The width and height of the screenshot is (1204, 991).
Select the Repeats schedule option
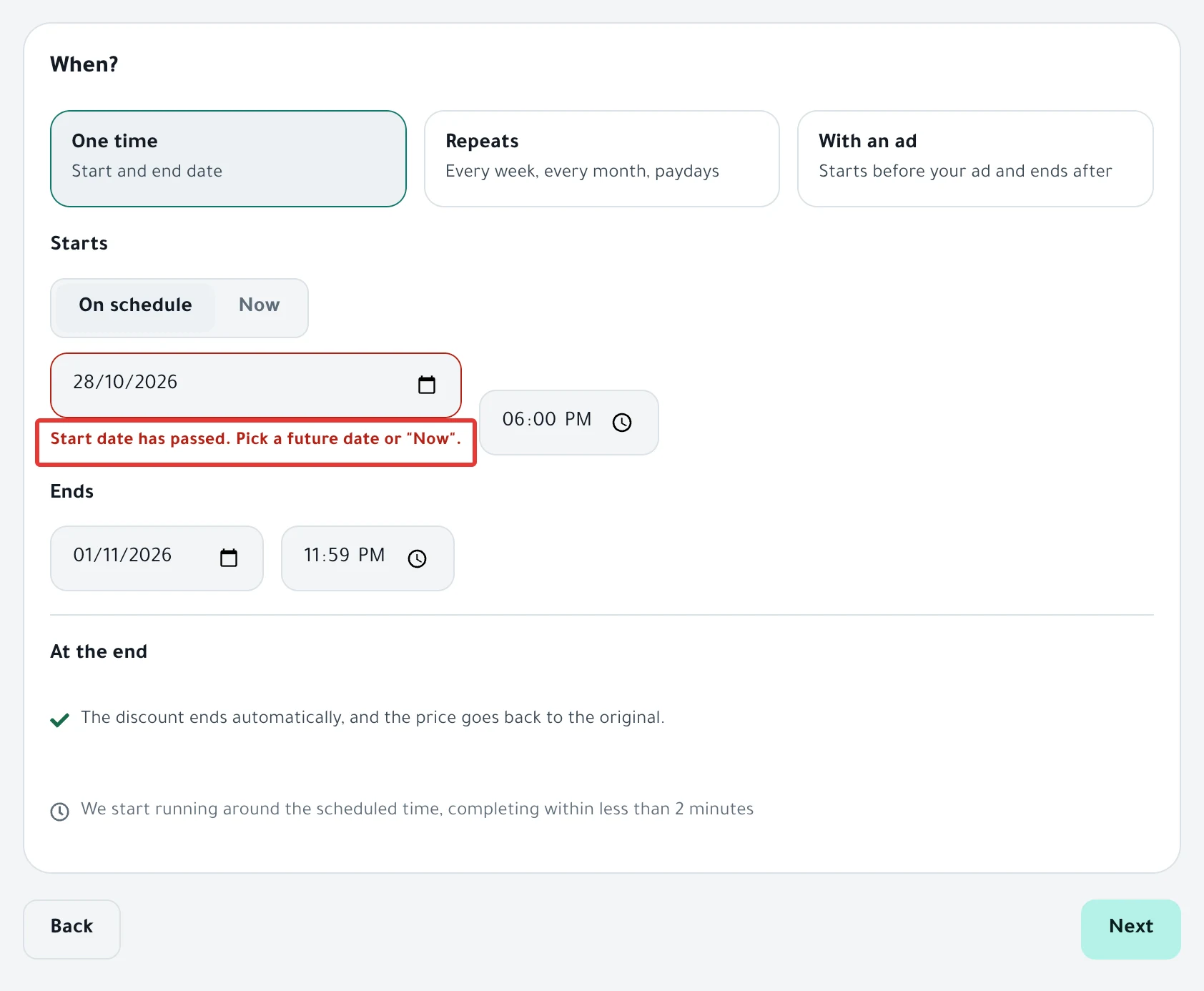point(601,159)
